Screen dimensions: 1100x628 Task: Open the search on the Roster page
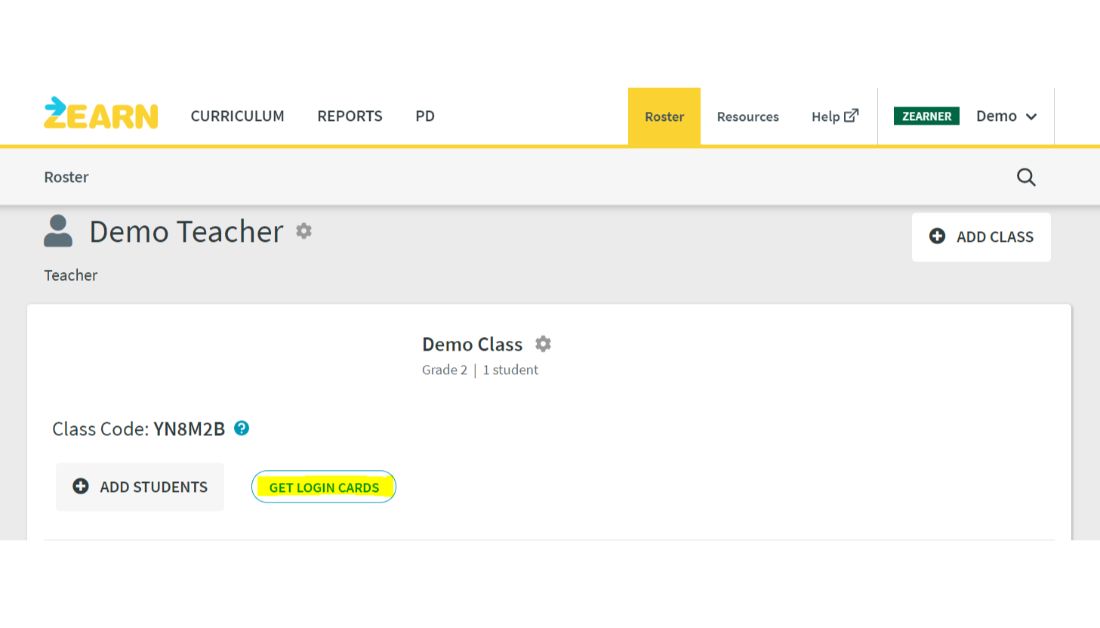tap(1026, 177)
